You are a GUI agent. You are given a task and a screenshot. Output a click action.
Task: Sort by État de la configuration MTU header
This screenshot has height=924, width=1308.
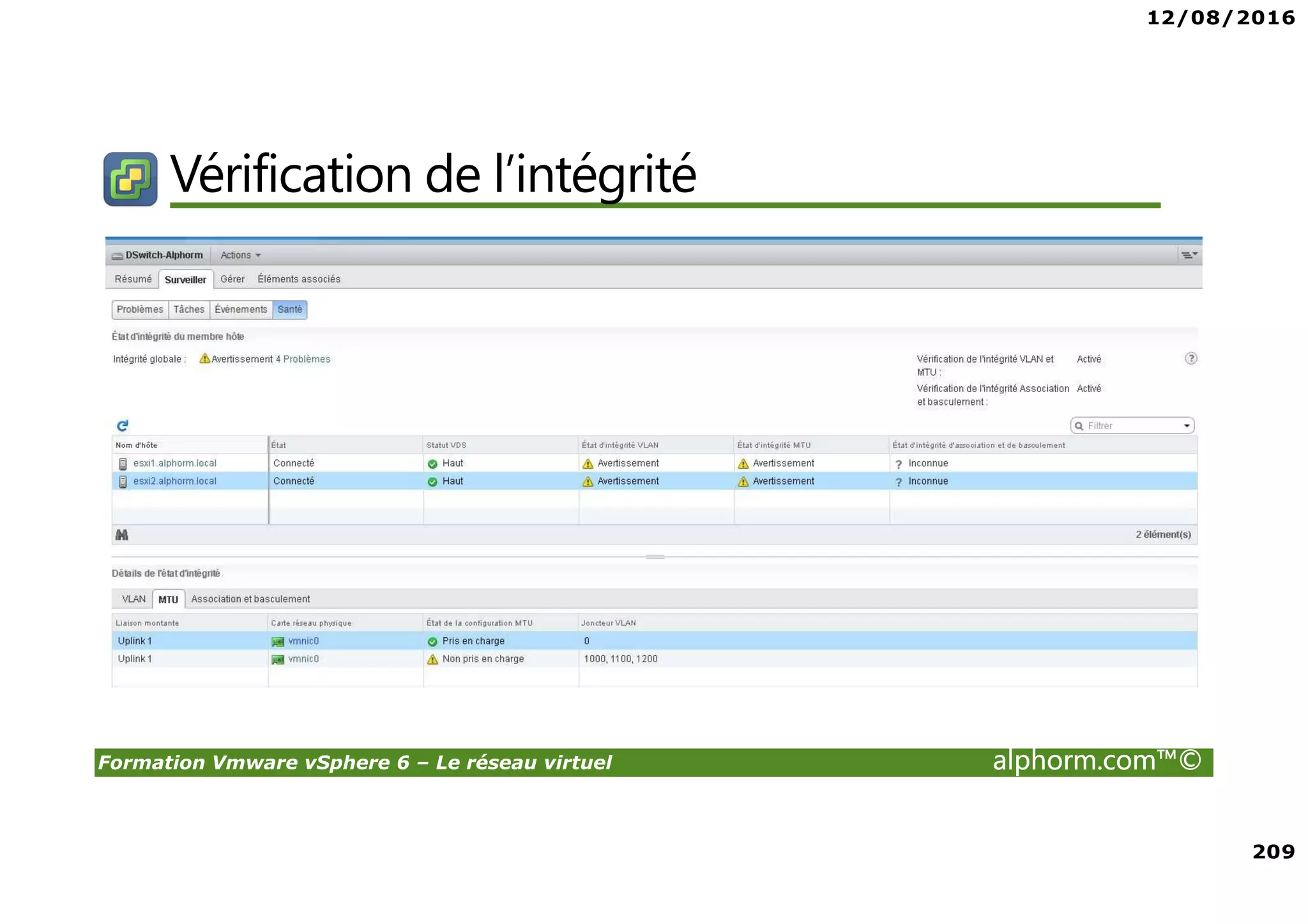pos(501,623)
